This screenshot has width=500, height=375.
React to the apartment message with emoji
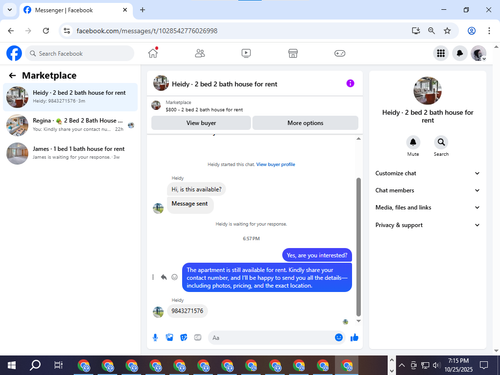(174, 277)
